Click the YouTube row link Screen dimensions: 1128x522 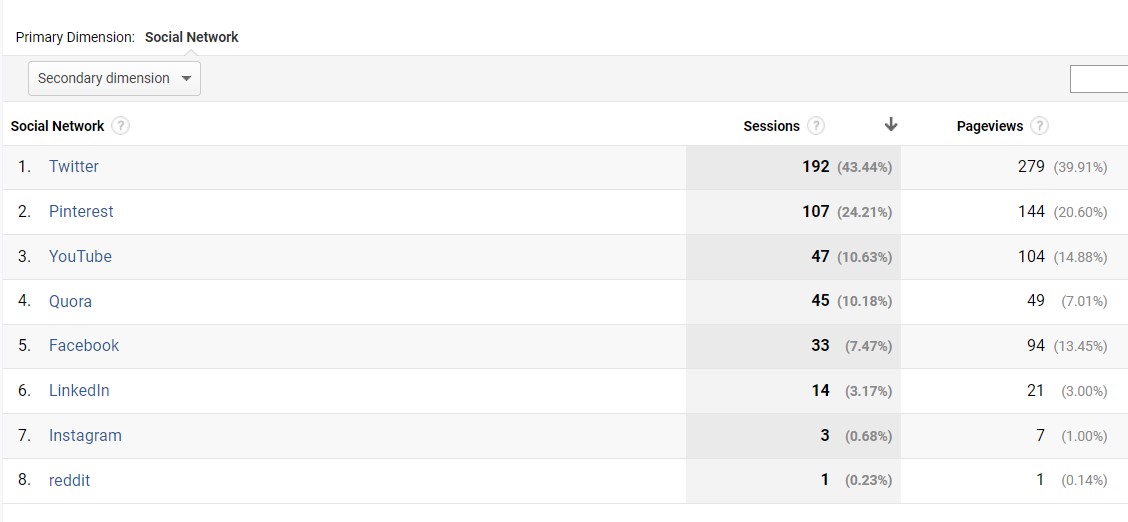(x=80, y=257)
